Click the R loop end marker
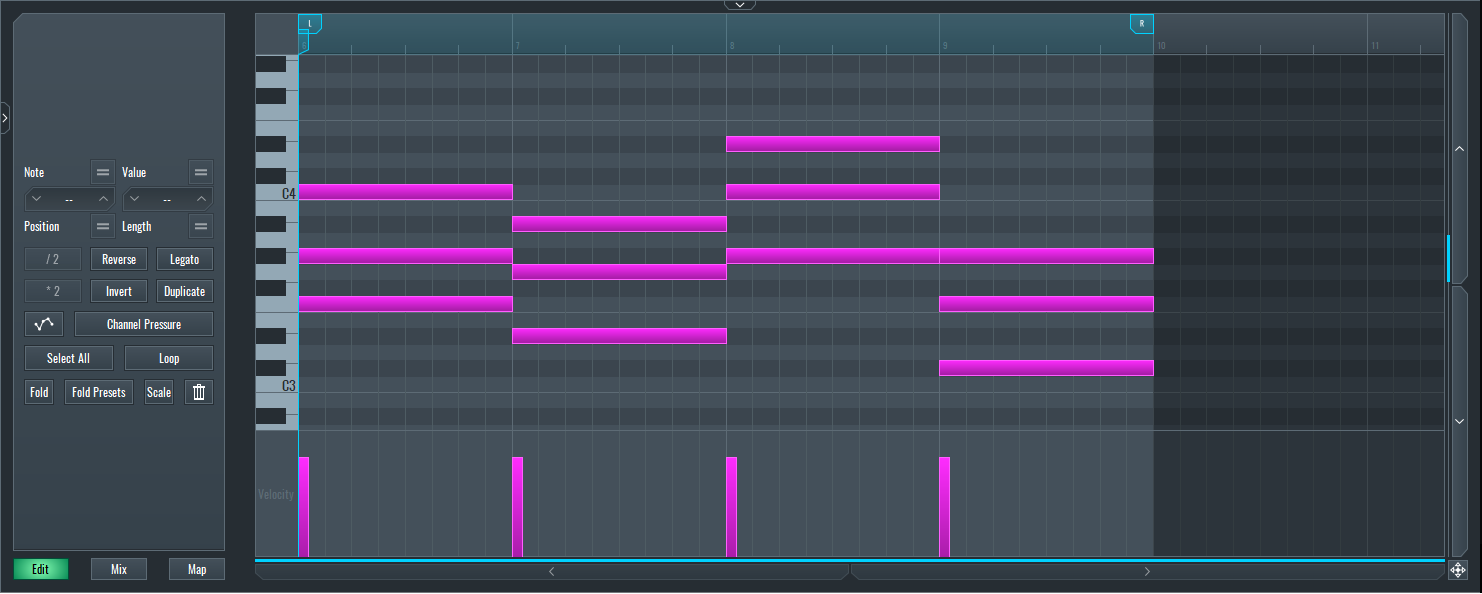This screenshot has width=1482, height=594. 1142,23
